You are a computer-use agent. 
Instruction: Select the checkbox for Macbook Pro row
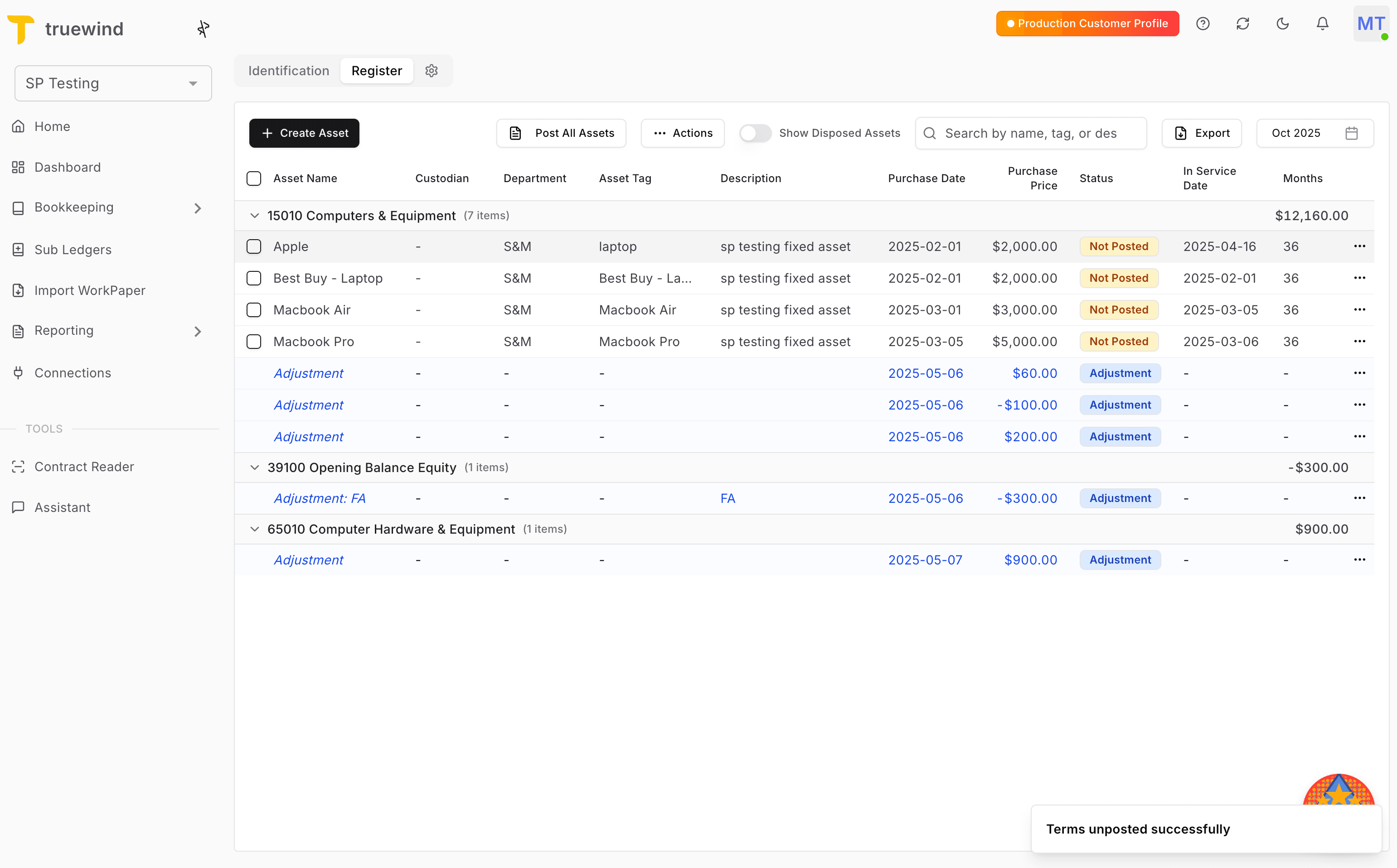click(x=254, y=341)
